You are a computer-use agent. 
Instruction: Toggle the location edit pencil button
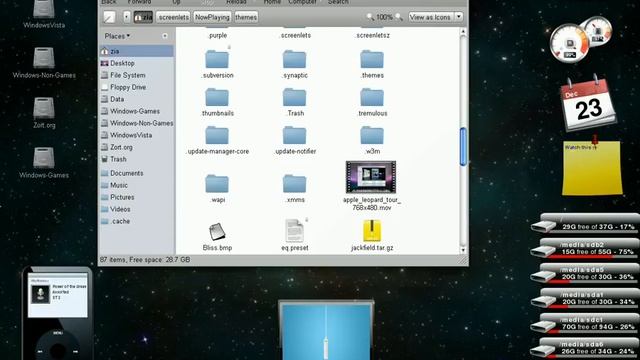[x=109, y=17]
